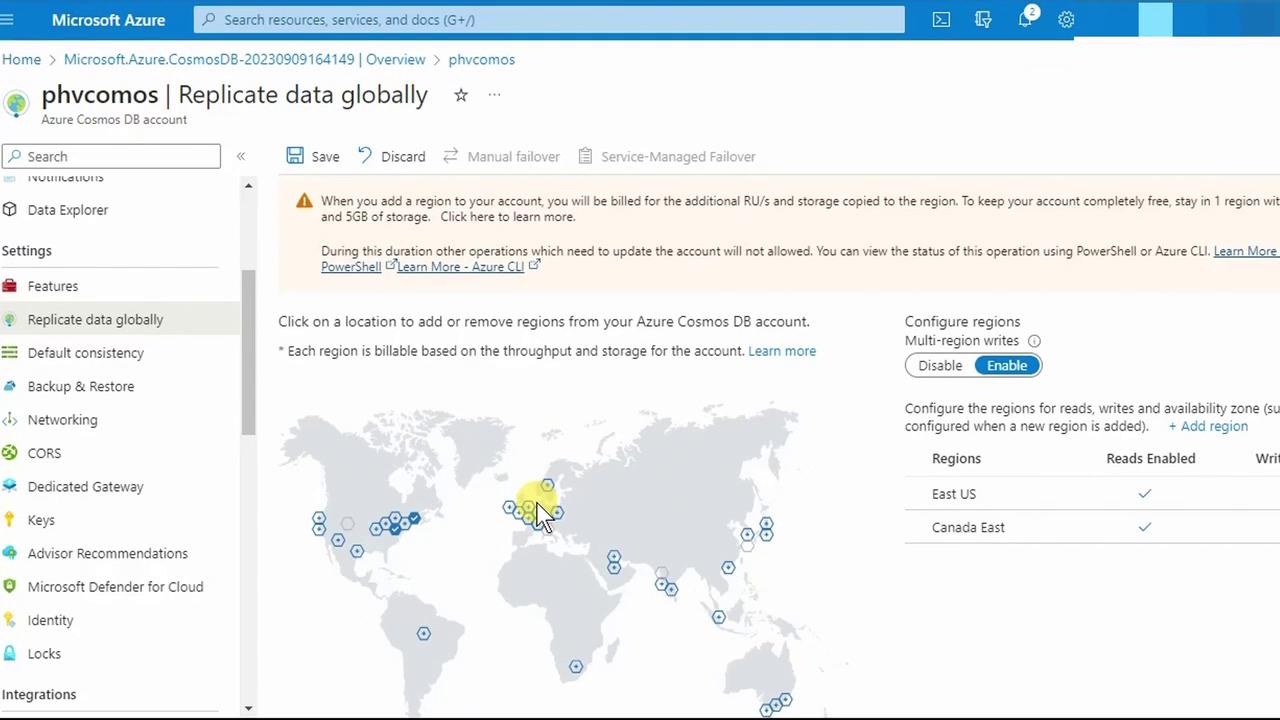
Task: Open the Keys menu item
Action: pos(41,520)
